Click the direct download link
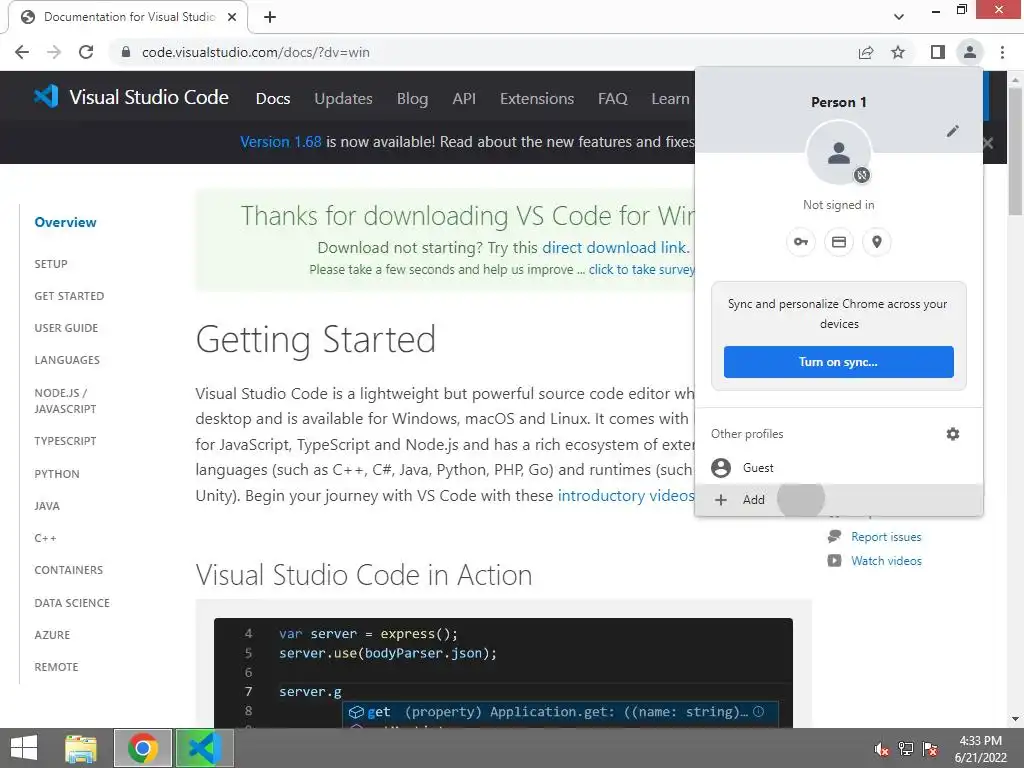This screenshot has height=768, width=1024. click(614, 248)
